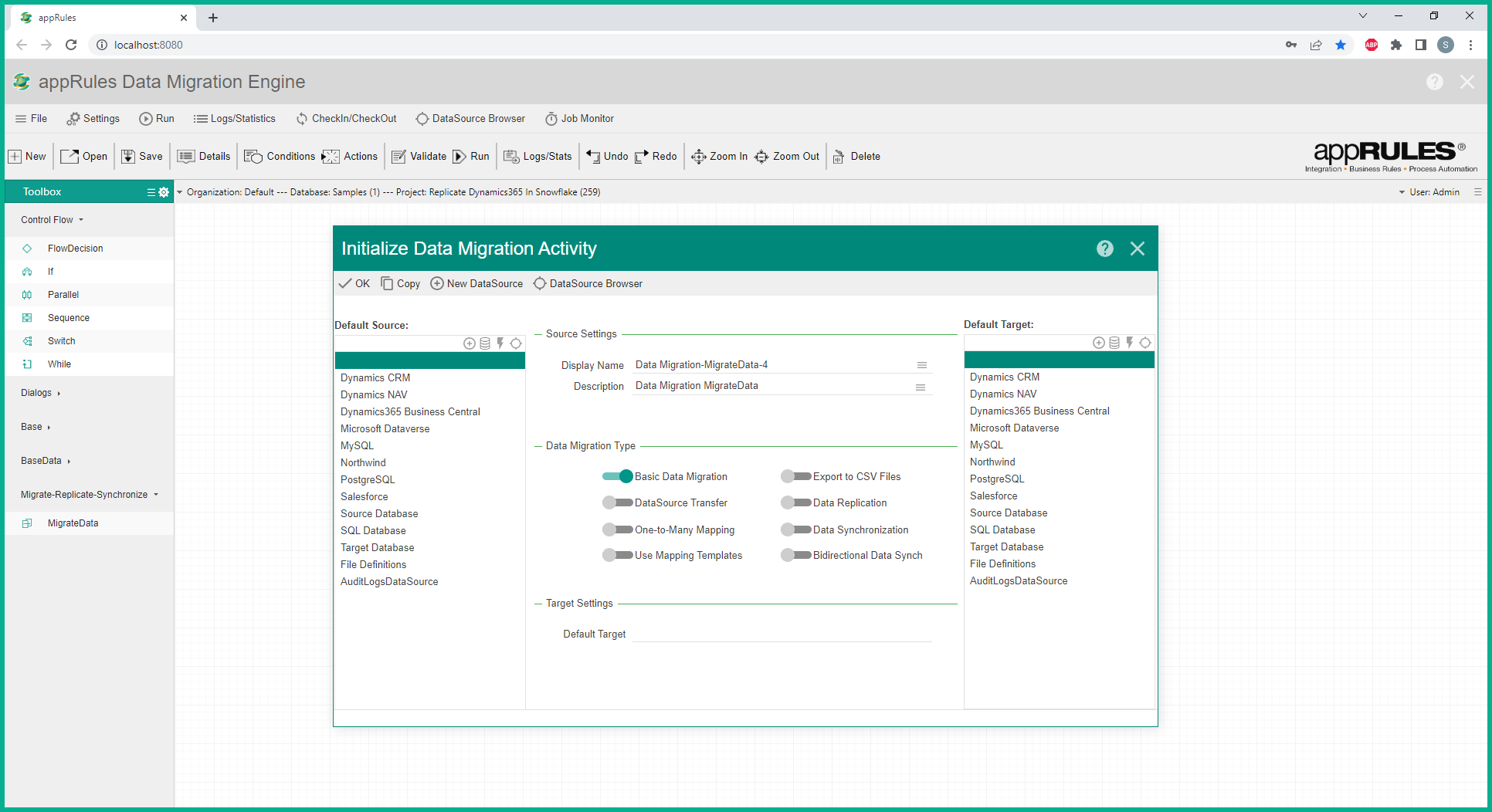
Task: Click New DataSource in the dialog
Action: click(x=476, y=284)
